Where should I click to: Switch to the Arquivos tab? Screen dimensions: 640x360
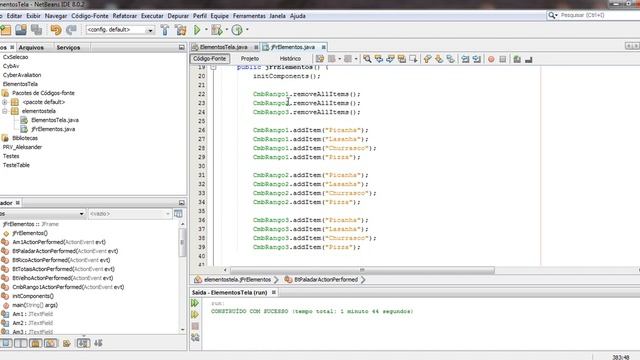(31, 48)
